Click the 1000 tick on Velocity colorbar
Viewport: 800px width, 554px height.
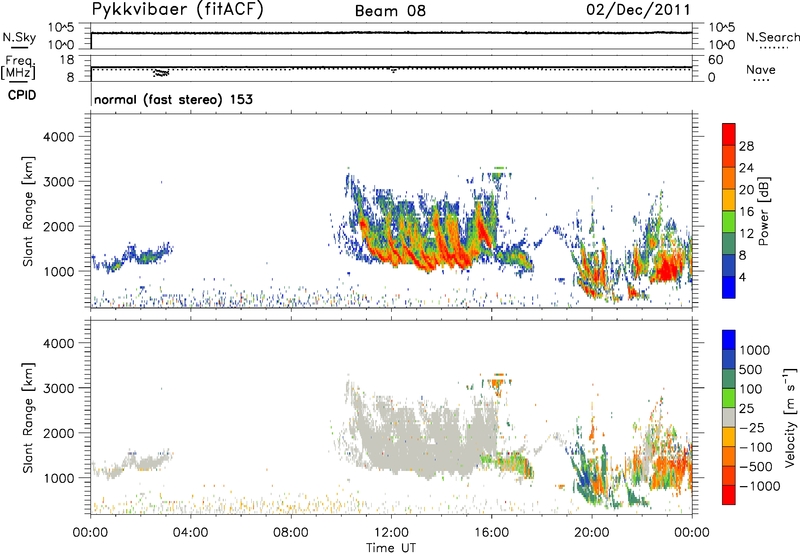click(755, 350)
